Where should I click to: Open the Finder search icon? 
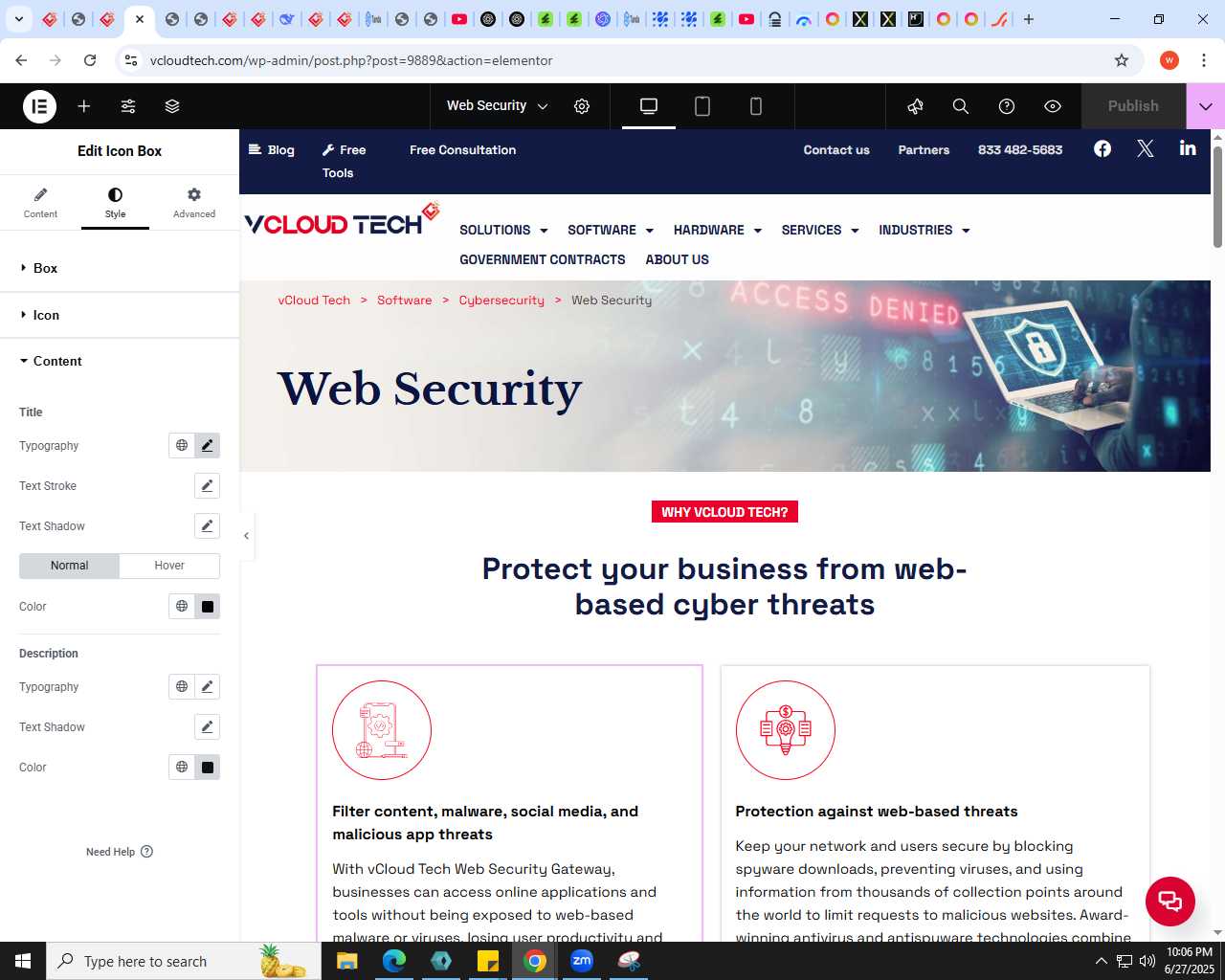pyautogui.click(x=961, y=106)
